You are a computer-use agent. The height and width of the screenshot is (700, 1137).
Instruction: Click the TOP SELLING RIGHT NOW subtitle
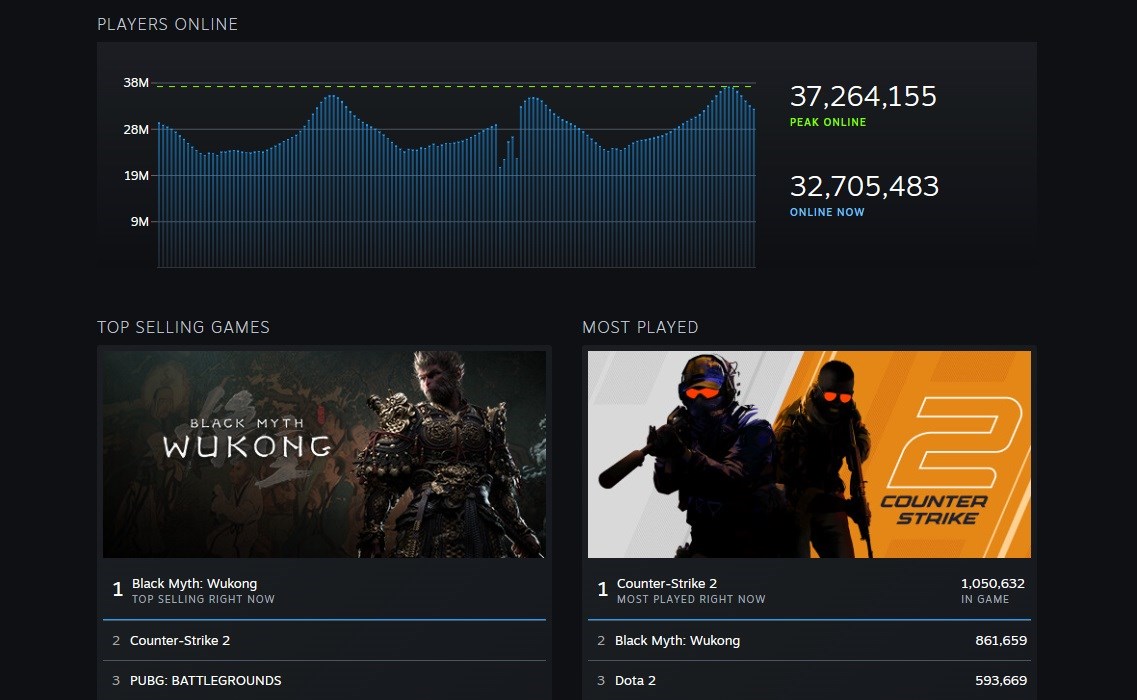pos(203,599)
